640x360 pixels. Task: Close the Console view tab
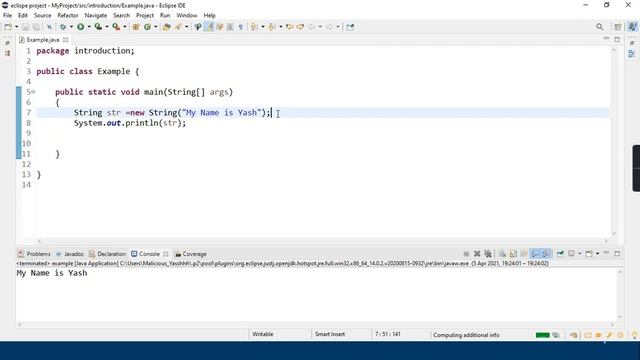pos(166,254)
